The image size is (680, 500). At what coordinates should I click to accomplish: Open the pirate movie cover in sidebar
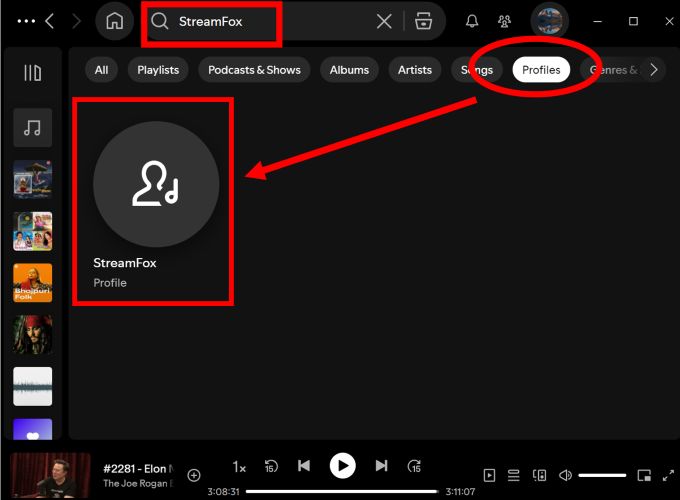click(x=33, y=334)
